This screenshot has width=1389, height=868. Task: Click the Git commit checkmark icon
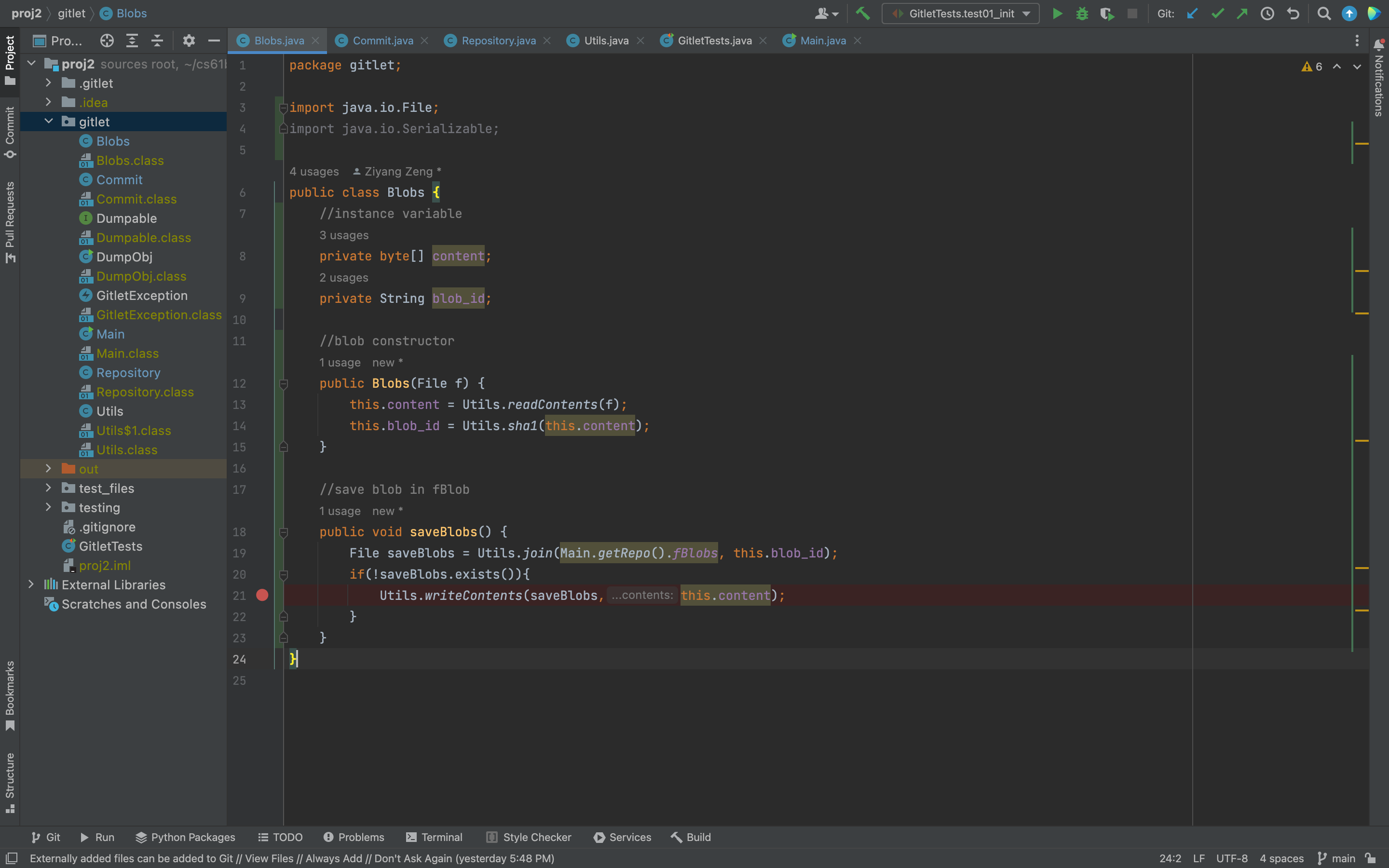(x=1217, y=14)
